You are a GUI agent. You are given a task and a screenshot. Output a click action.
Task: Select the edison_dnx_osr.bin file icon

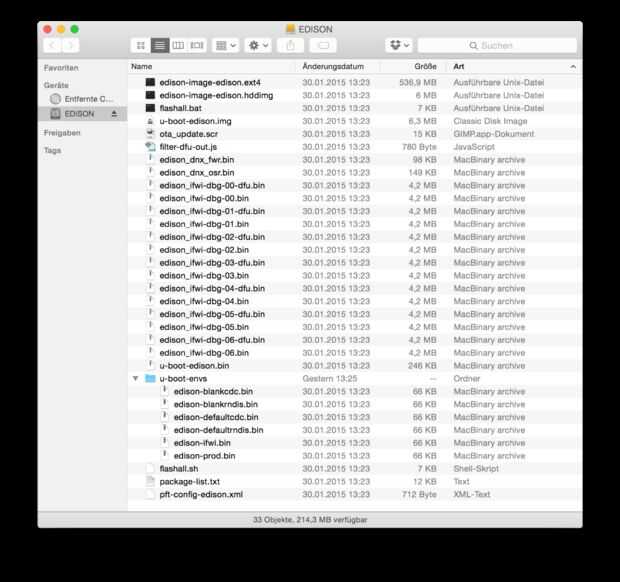(x=150, y=172)
